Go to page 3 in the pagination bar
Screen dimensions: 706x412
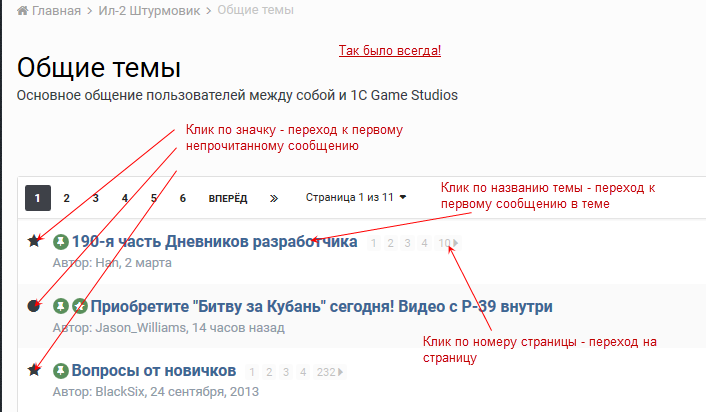click(95, 198)
